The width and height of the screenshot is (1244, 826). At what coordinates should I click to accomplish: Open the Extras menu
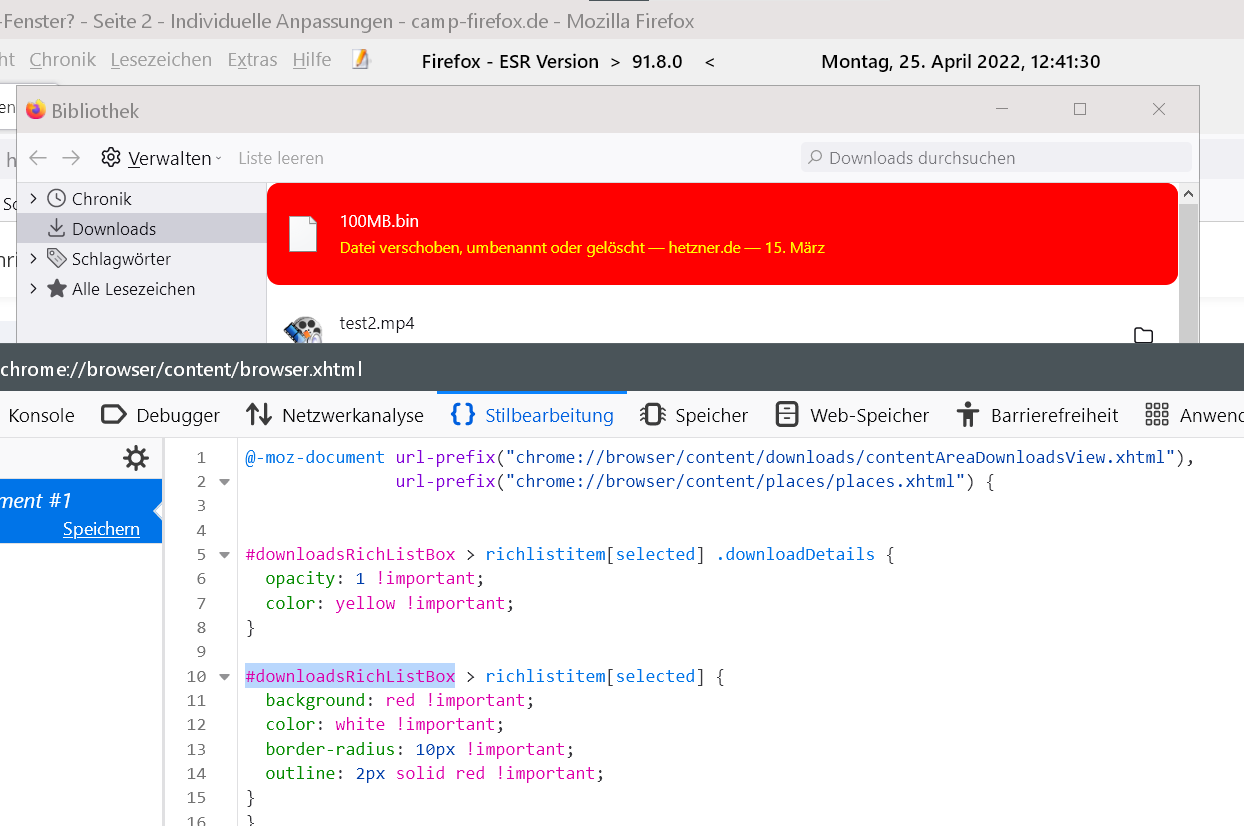click(252, 60)
